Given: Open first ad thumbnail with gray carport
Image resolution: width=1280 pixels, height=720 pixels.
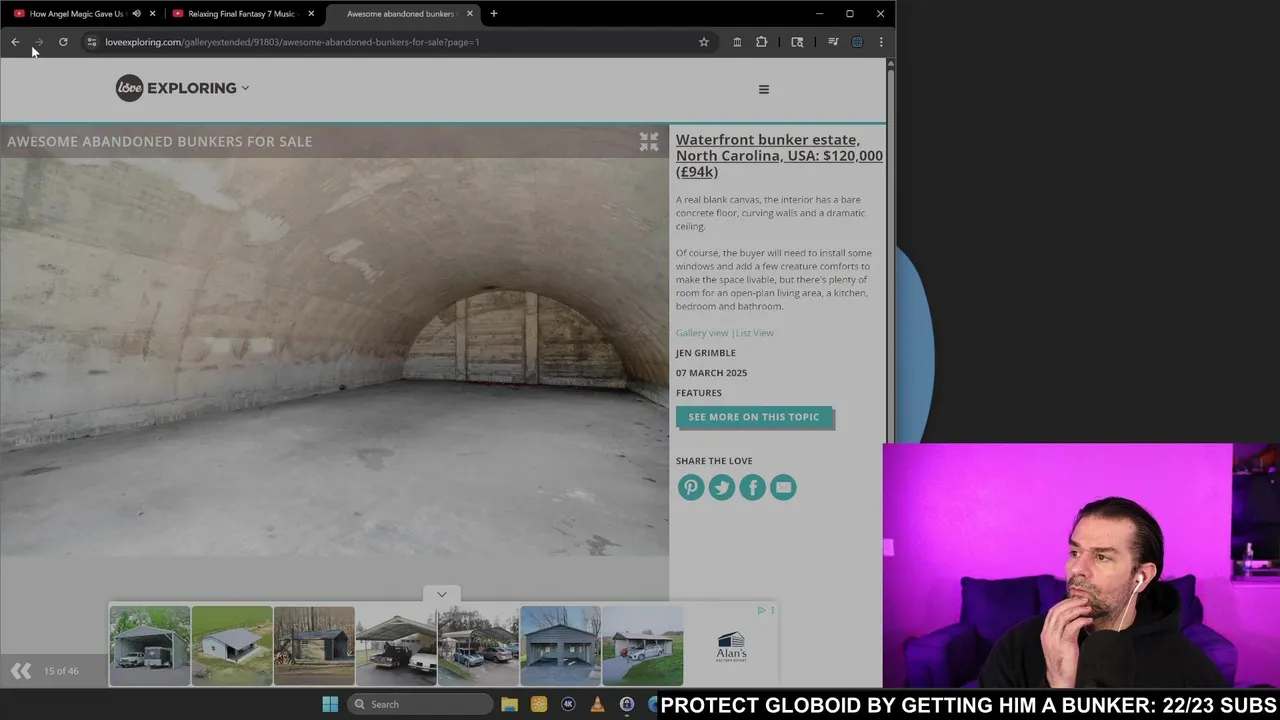Looking at the screenshot, I should pyautogui.click(x=149, y=646).
